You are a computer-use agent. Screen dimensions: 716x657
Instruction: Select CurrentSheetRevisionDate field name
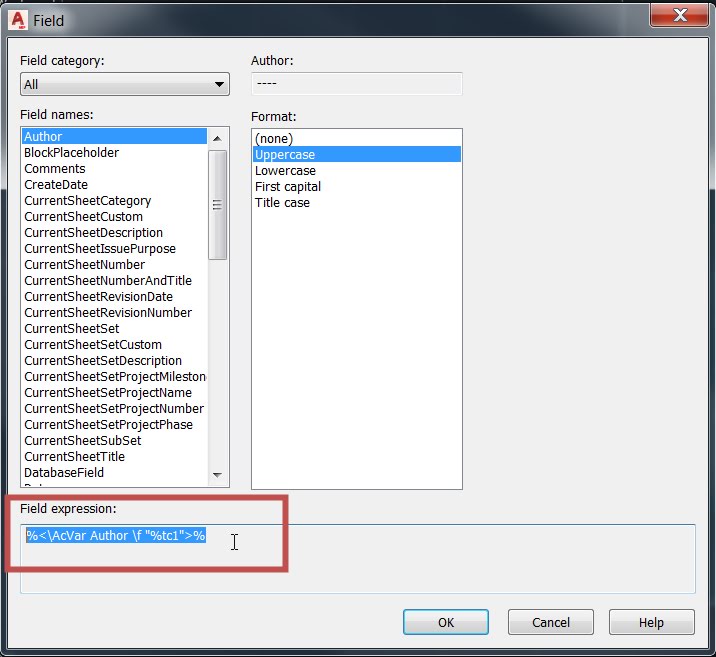click(114, 296)
